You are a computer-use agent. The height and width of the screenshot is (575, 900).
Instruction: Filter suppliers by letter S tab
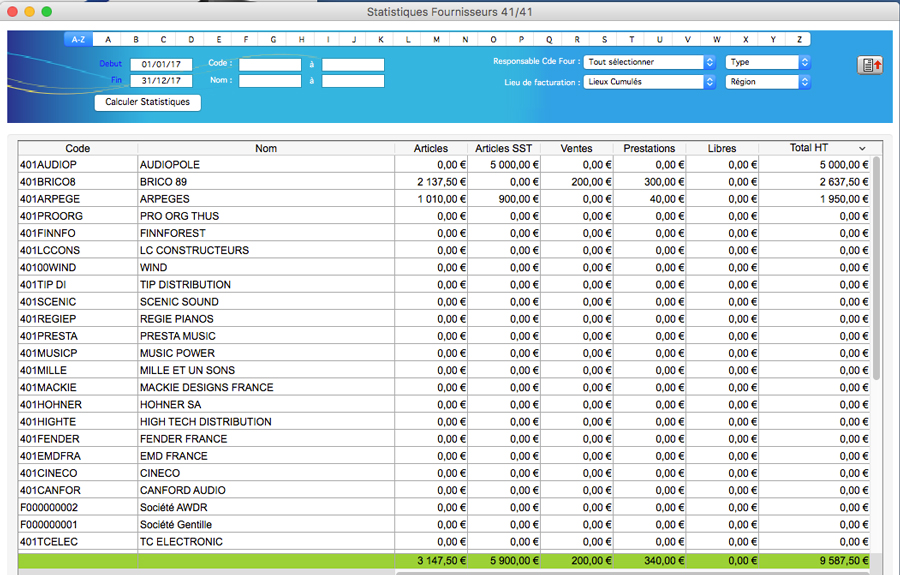604,39
